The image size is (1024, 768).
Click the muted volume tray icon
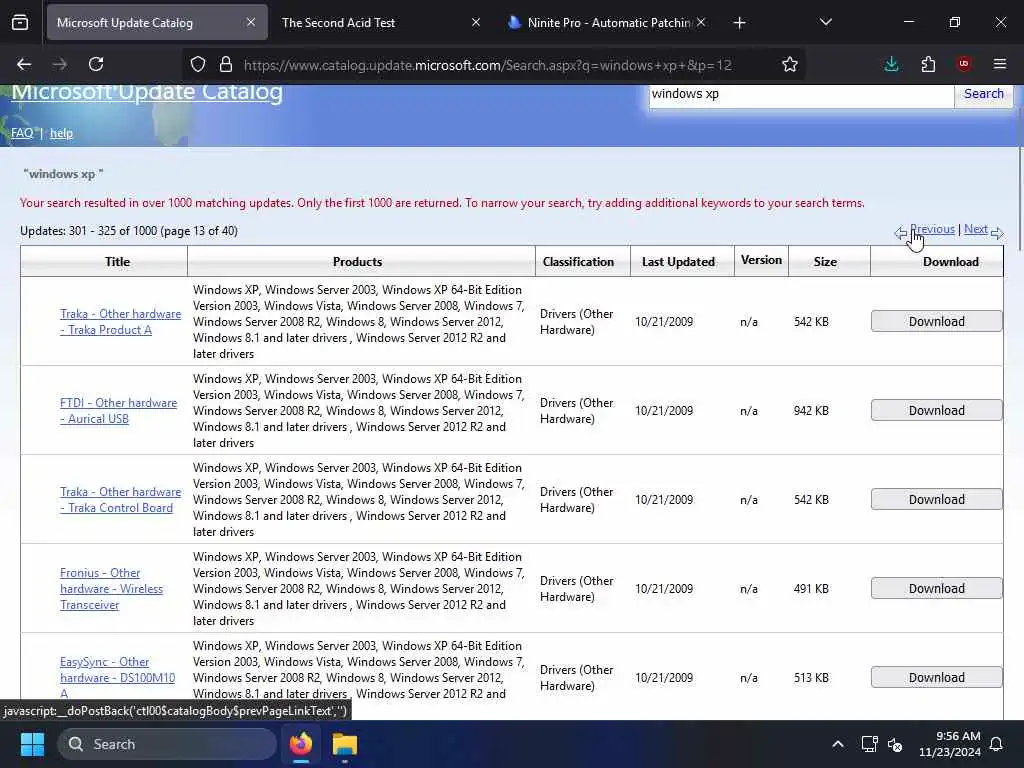(895, 744)
